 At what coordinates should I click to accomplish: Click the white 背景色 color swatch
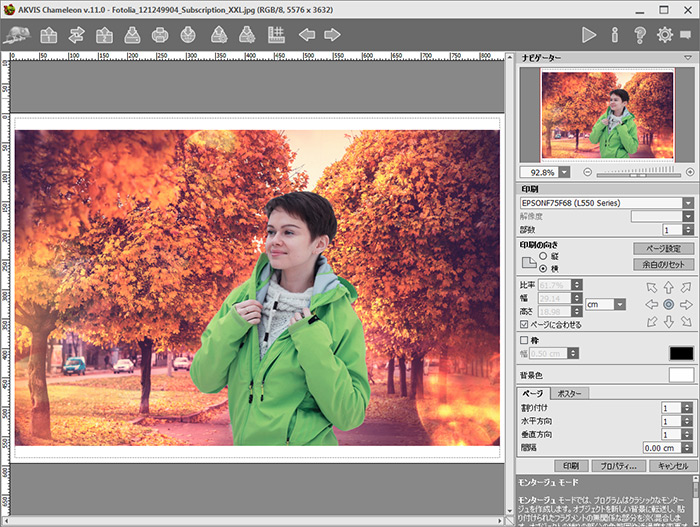[681, 375]
